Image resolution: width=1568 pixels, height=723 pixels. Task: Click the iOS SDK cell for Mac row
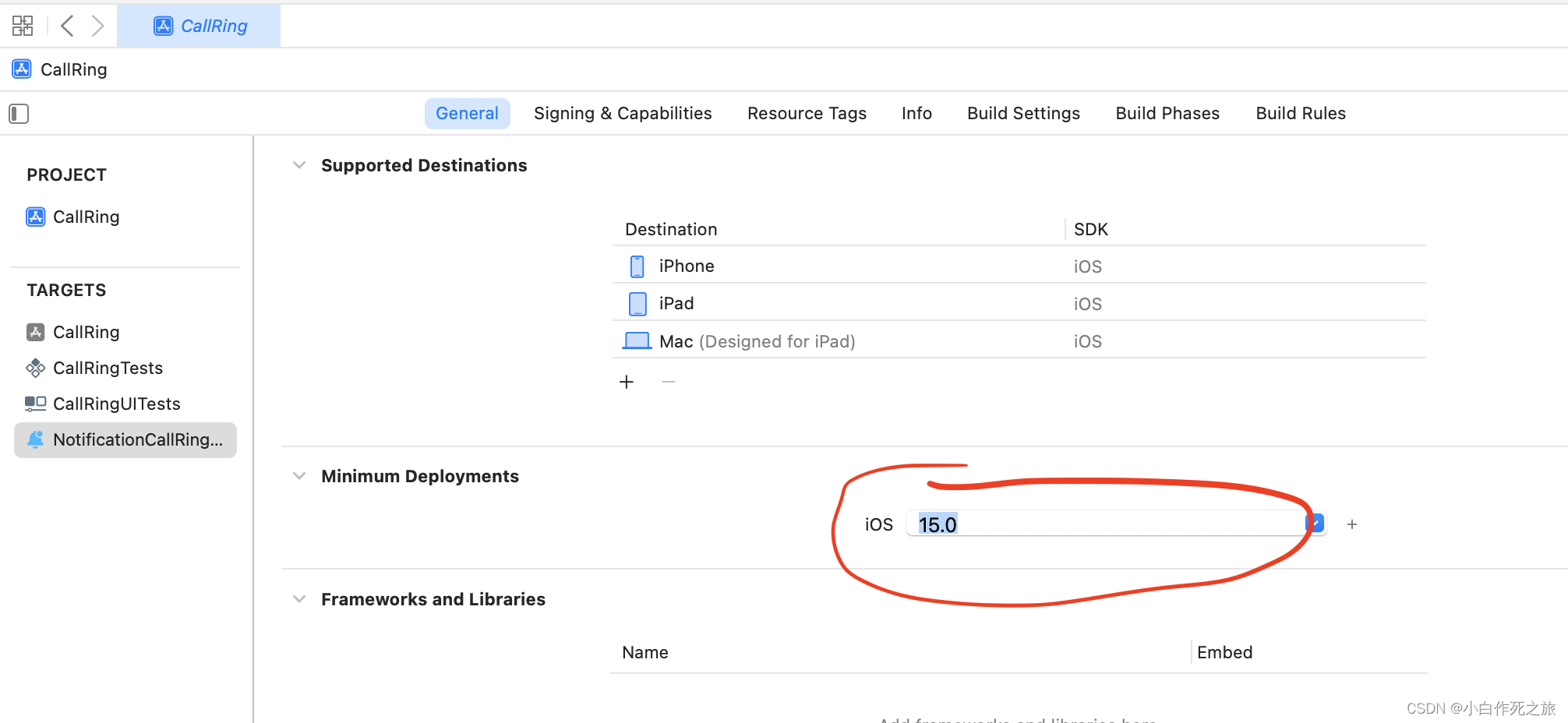1088,341
